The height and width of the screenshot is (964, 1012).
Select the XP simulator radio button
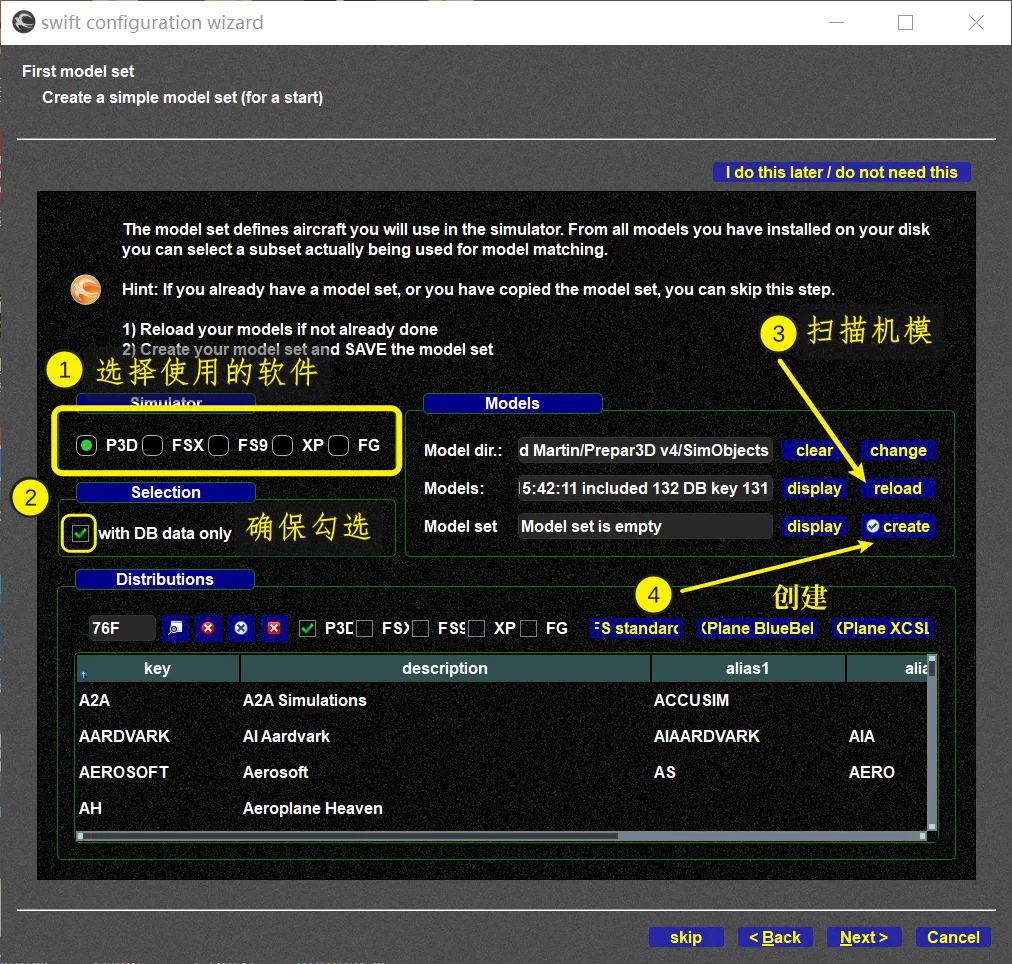click(x=282, y=445)
